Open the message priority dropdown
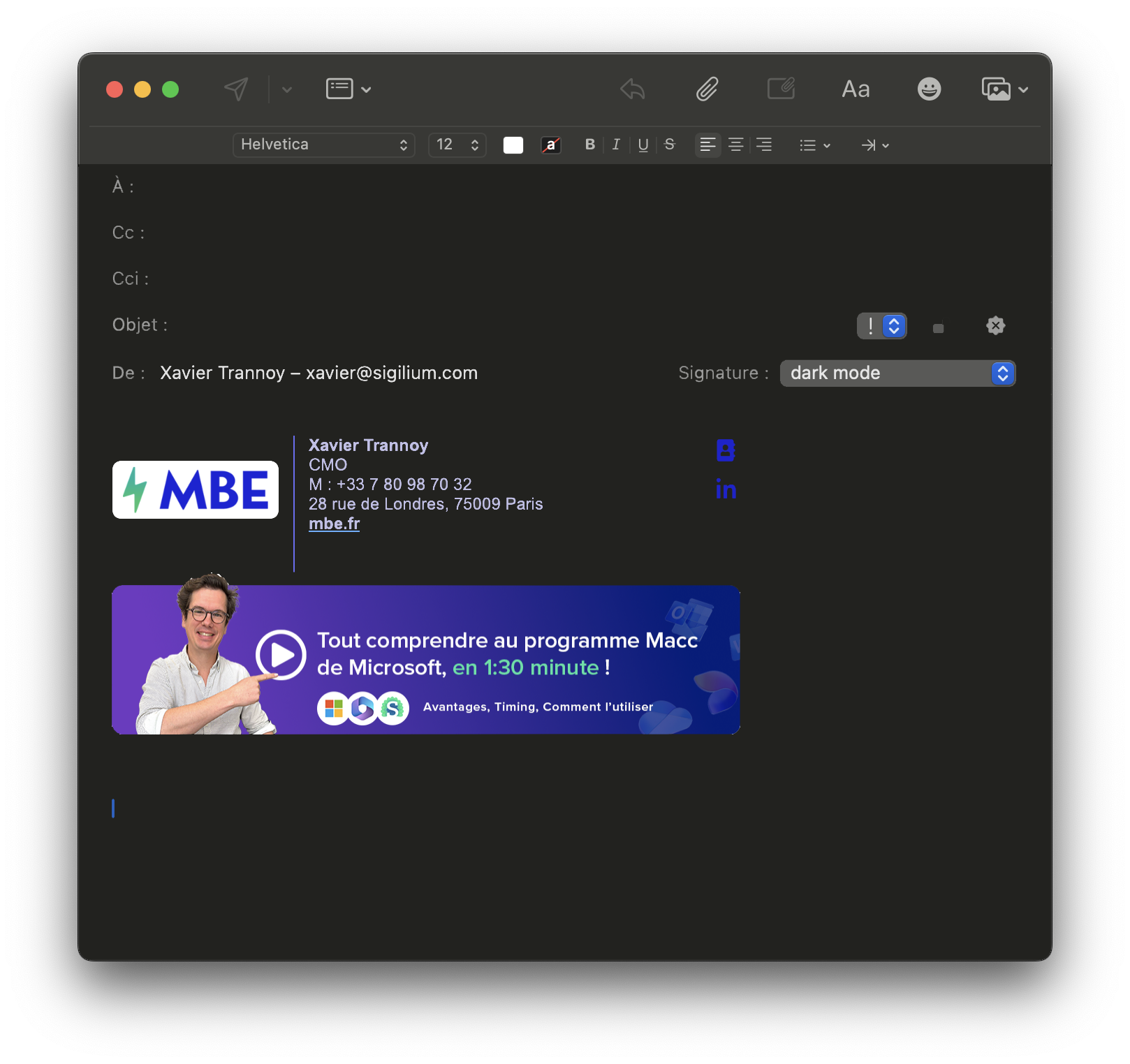1130x1064 pixels. [882, 326]
